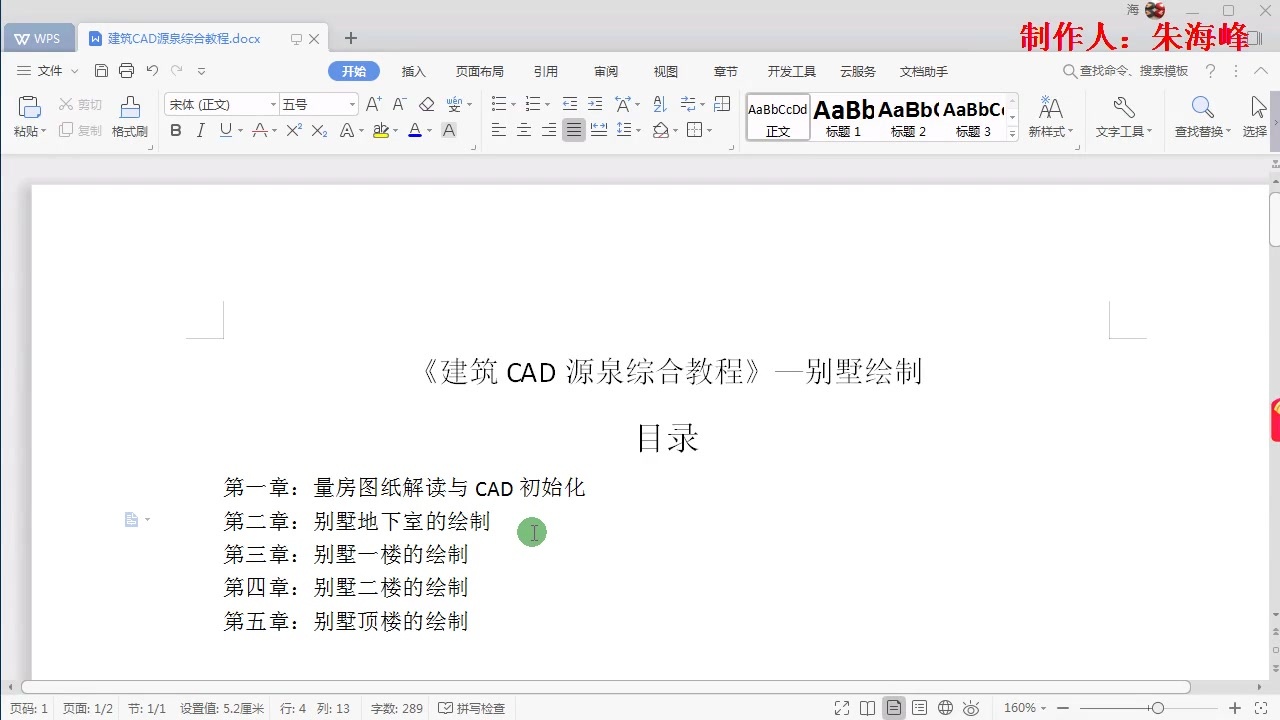The width and height of the screenshot is (1280, 720).
Task: Switch to the 视图 (View) tab
Action: pos(666,71)
